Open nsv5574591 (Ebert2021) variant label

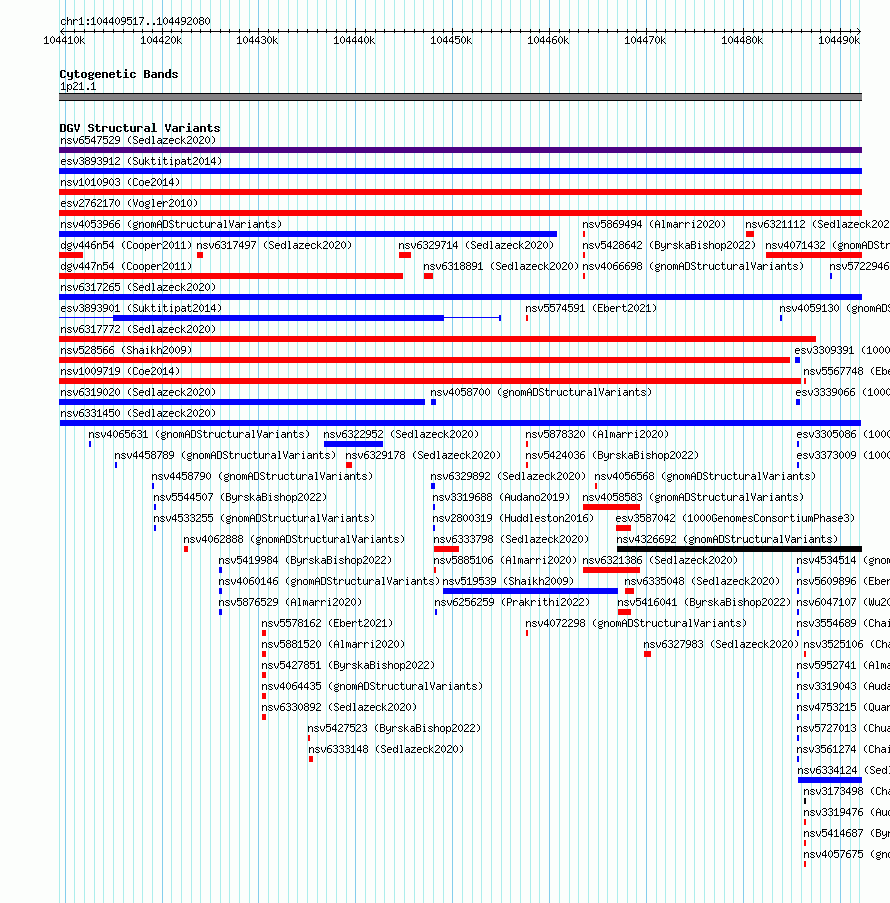coord(591,308)
